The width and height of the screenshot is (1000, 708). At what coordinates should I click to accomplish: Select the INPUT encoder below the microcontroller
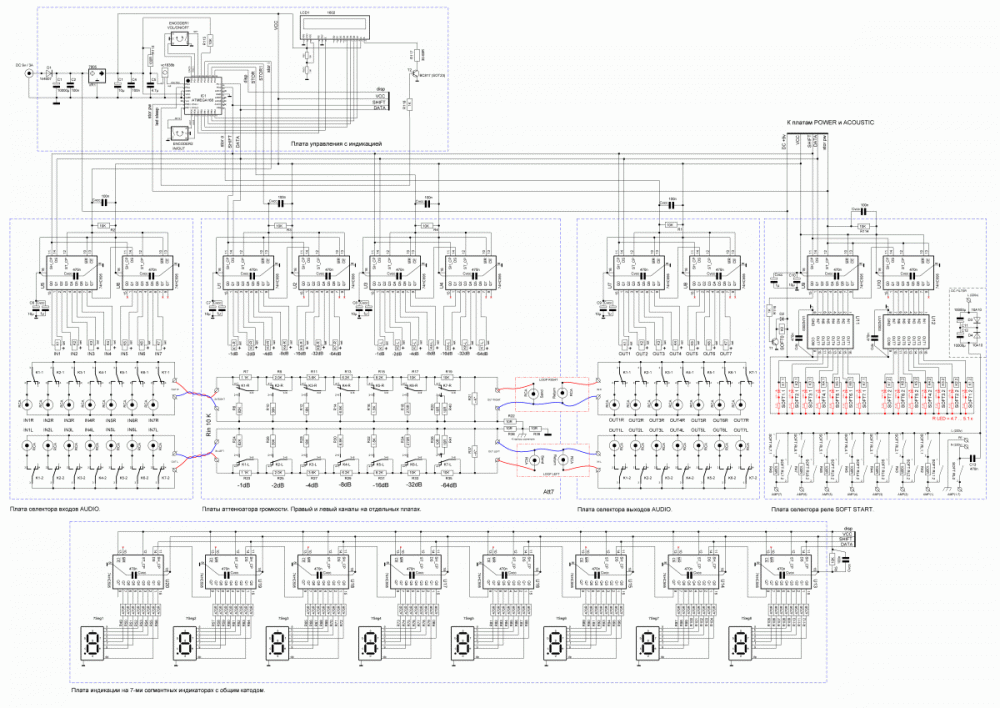(x=181, y=133)
